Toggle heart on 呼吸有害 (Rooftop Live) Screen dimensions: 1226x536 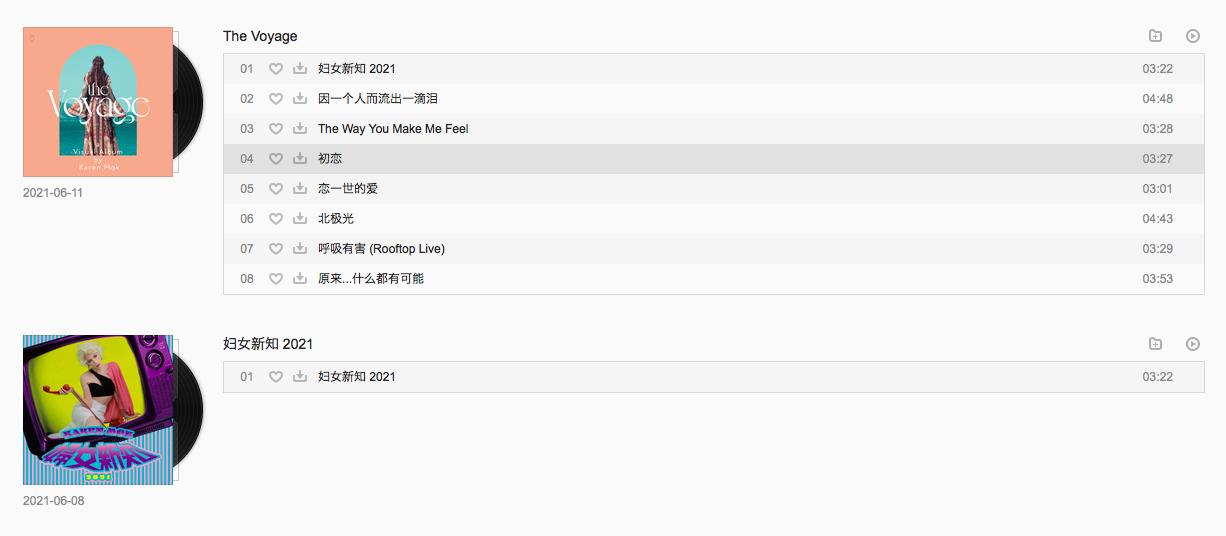276,249
